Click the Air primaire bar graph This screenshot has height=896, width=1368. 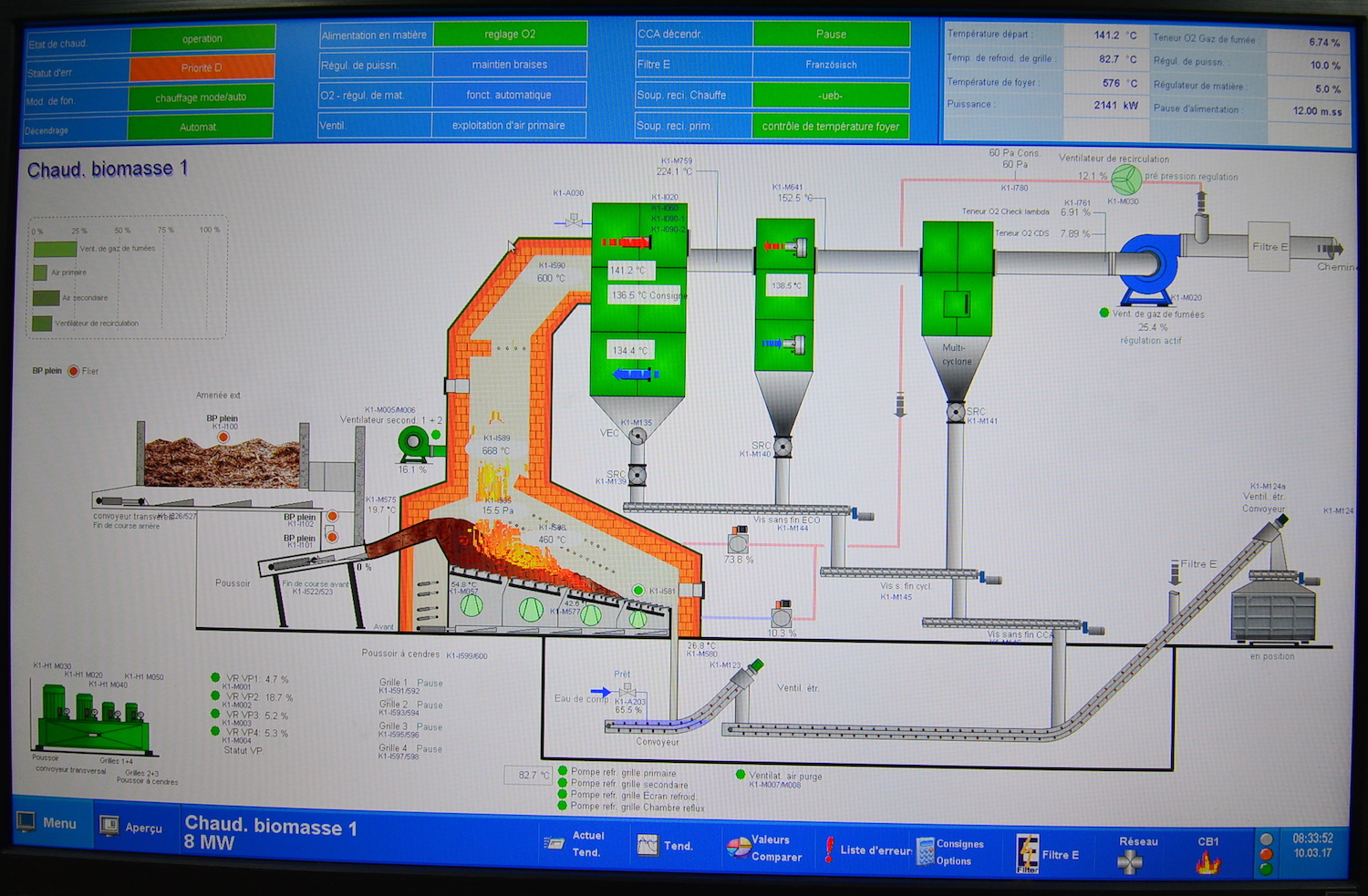(x=40, y=273)
